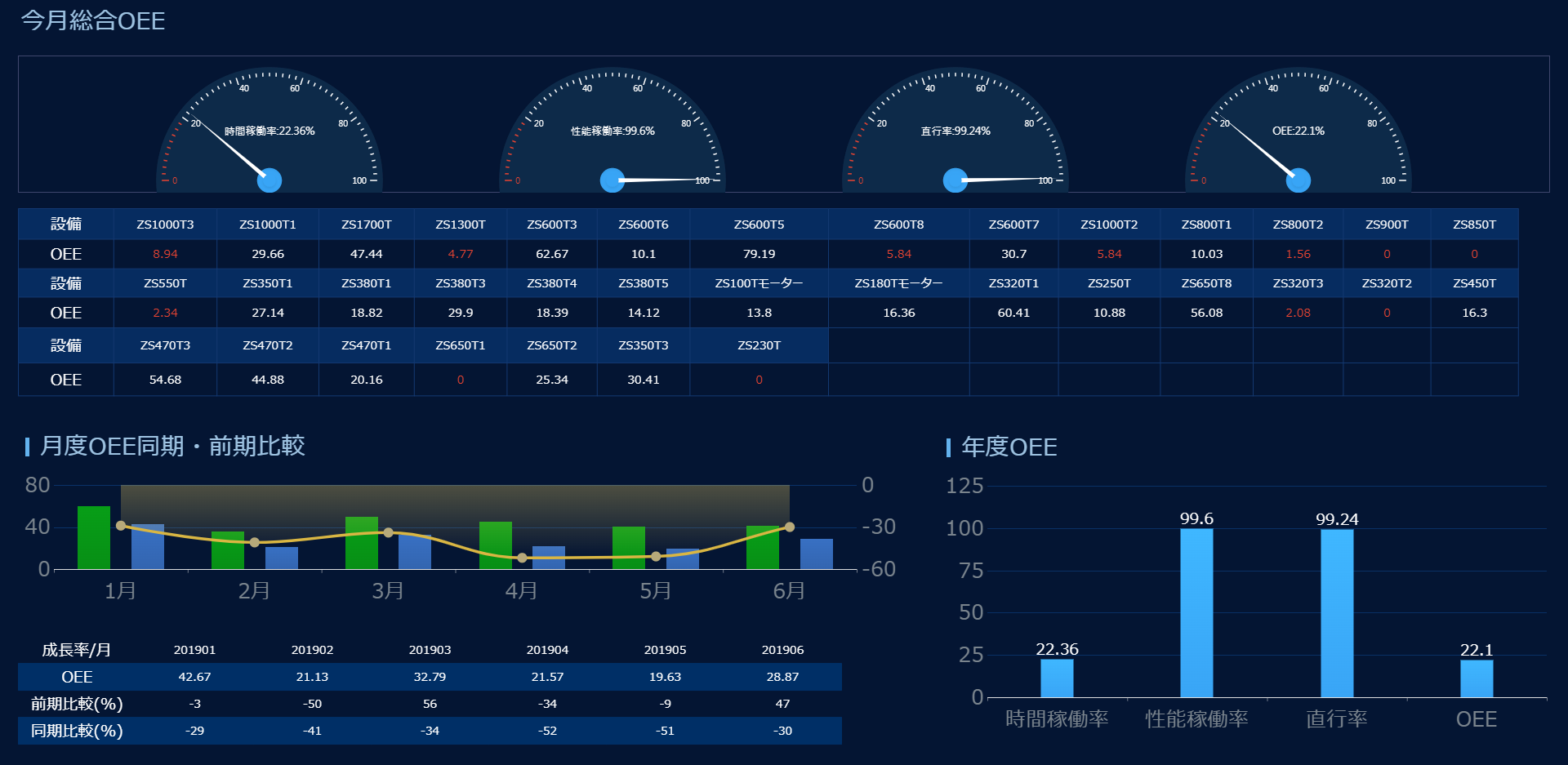The image size is (1568, 765).
Task: Click OEE value 14.12 under ZS380T5
Action: (x=644, y=313)
